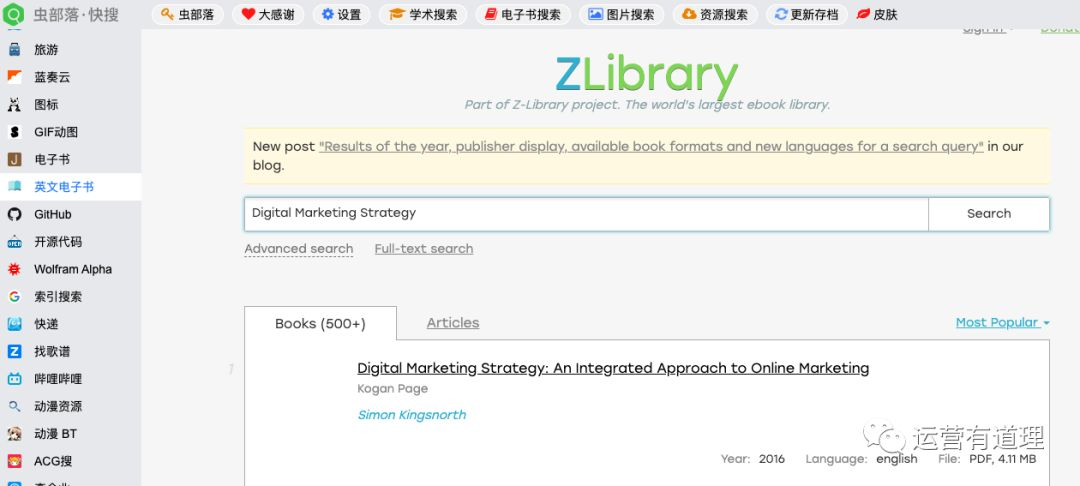Click the 电子书 brown J icon
This screenshot has height=486, width=1080.
coord(14,160)
